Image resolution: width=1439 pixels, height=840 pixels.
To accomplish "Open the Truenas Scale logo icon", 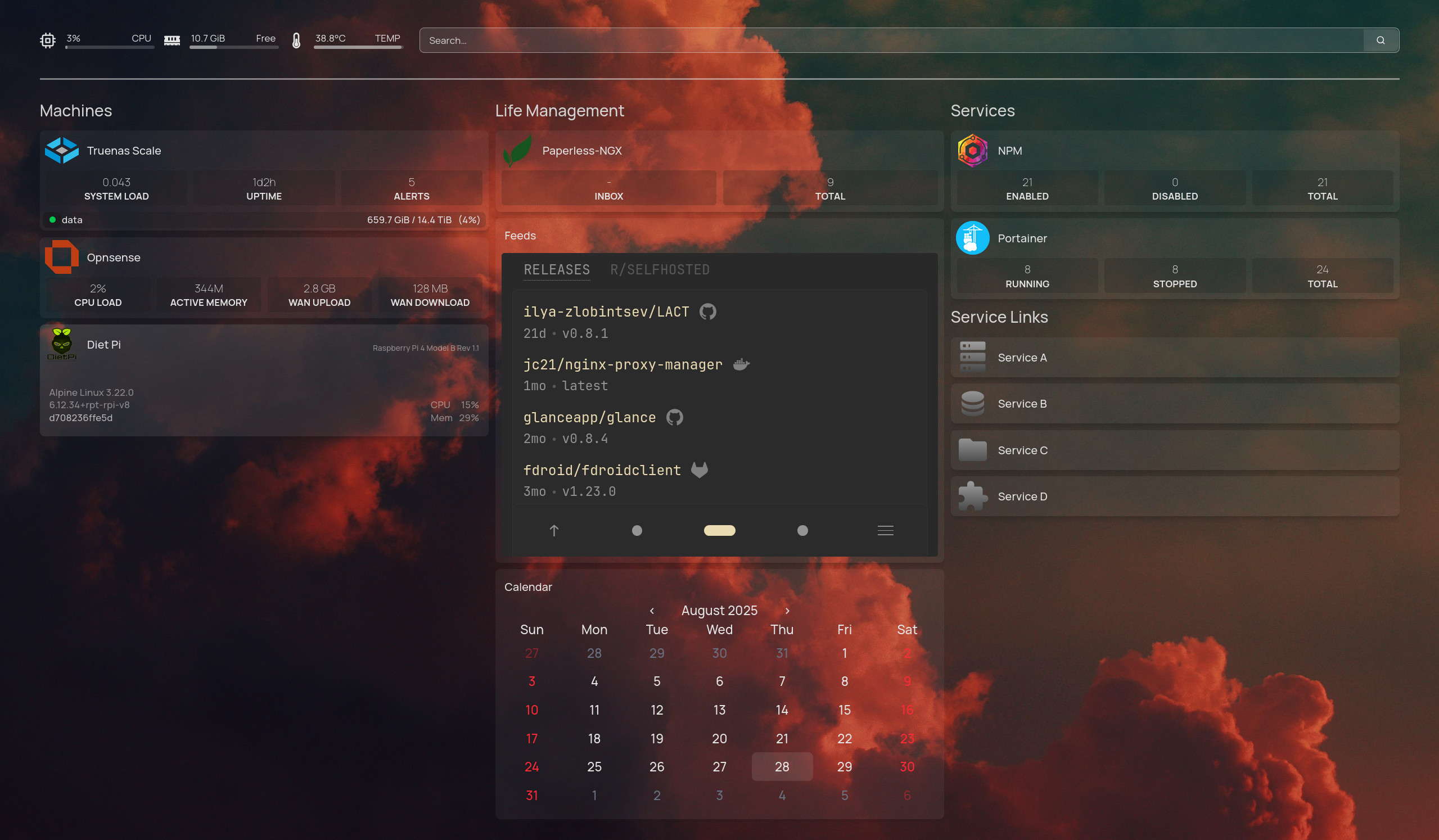I will click(62, 150).
